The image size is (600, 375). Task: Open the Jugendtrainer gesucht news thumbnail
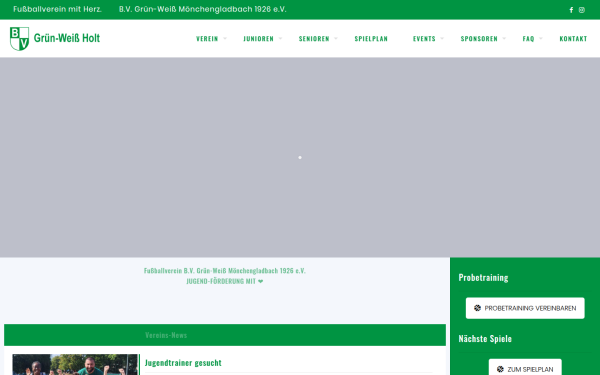(75, 364)
